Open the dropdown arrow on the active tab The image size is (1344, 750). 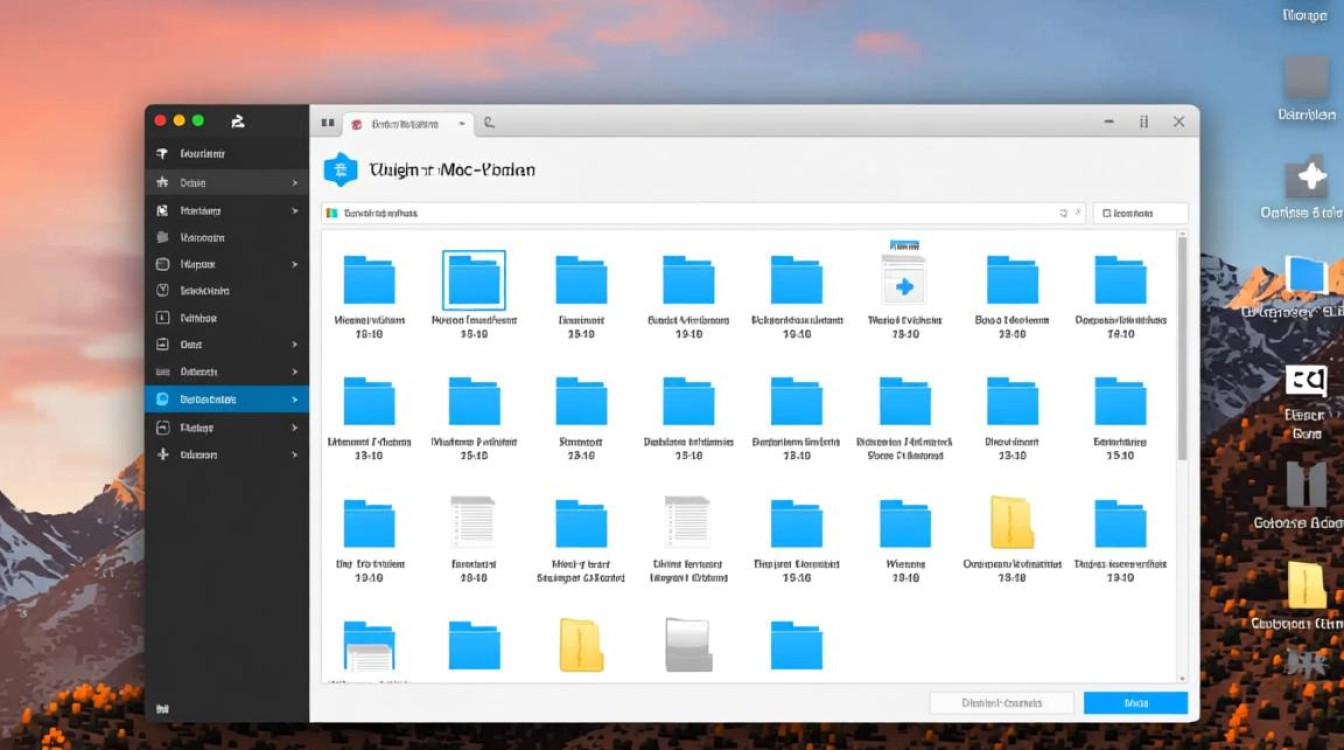pos(461,124)
